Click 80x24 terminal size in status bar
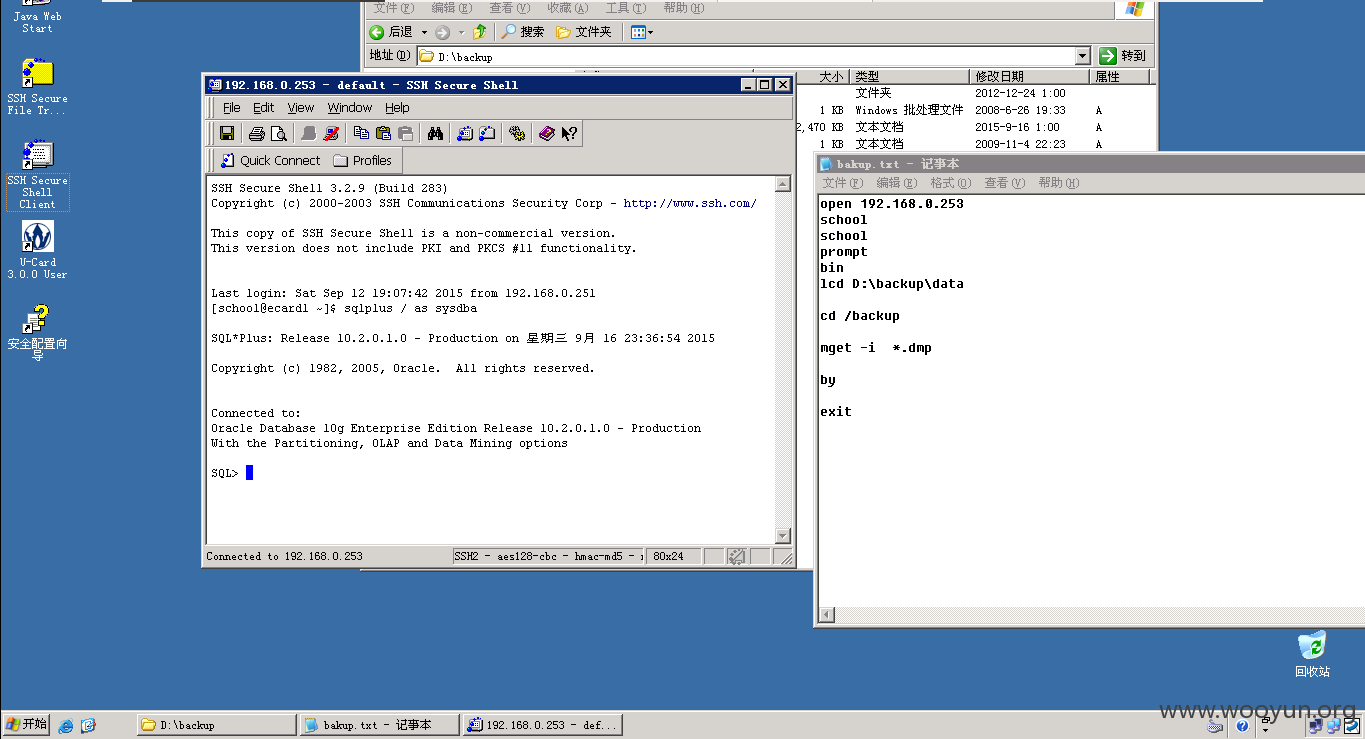This screenshot has width=1365, height=739. point(673,556)
